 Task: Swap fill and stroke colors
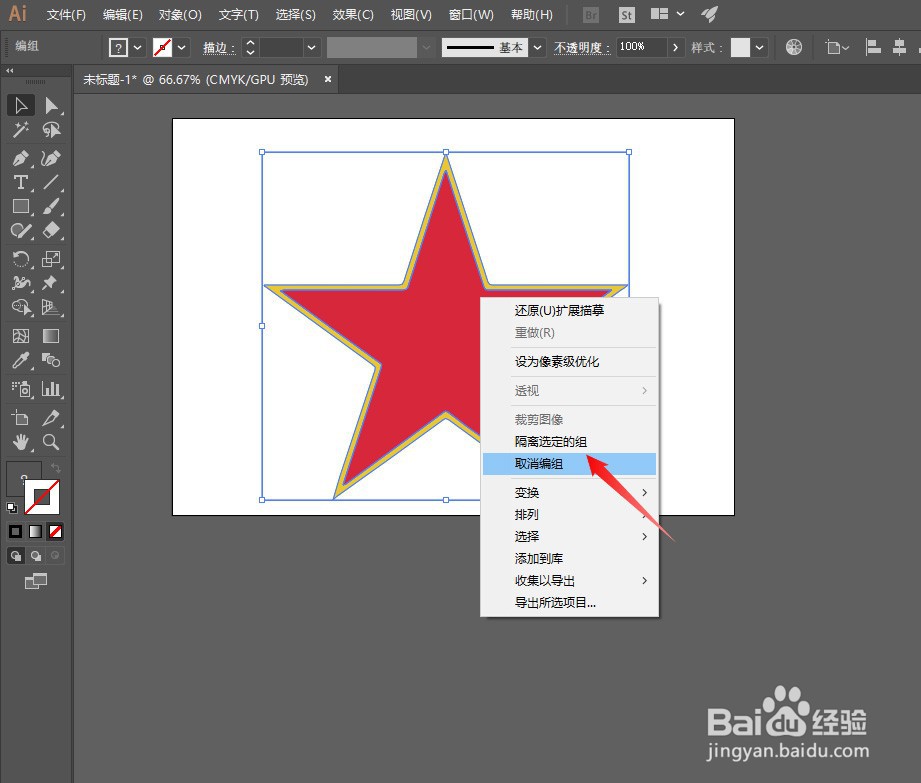pyautogui.click(x=57, y=466)
